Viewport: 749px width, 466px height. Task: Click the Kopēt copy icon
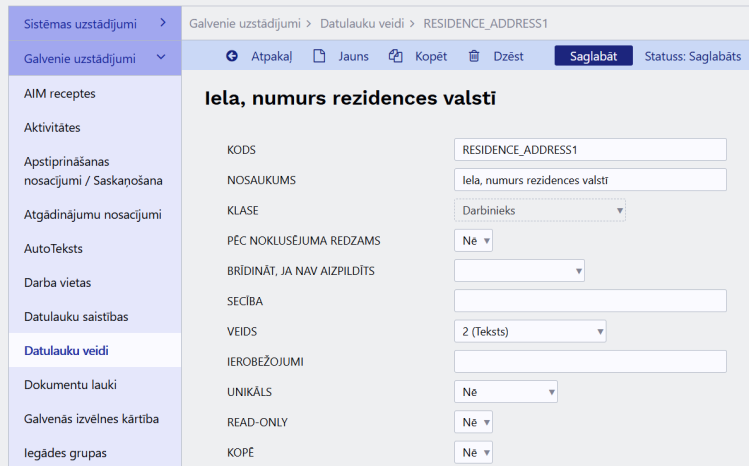coord(396,56)
